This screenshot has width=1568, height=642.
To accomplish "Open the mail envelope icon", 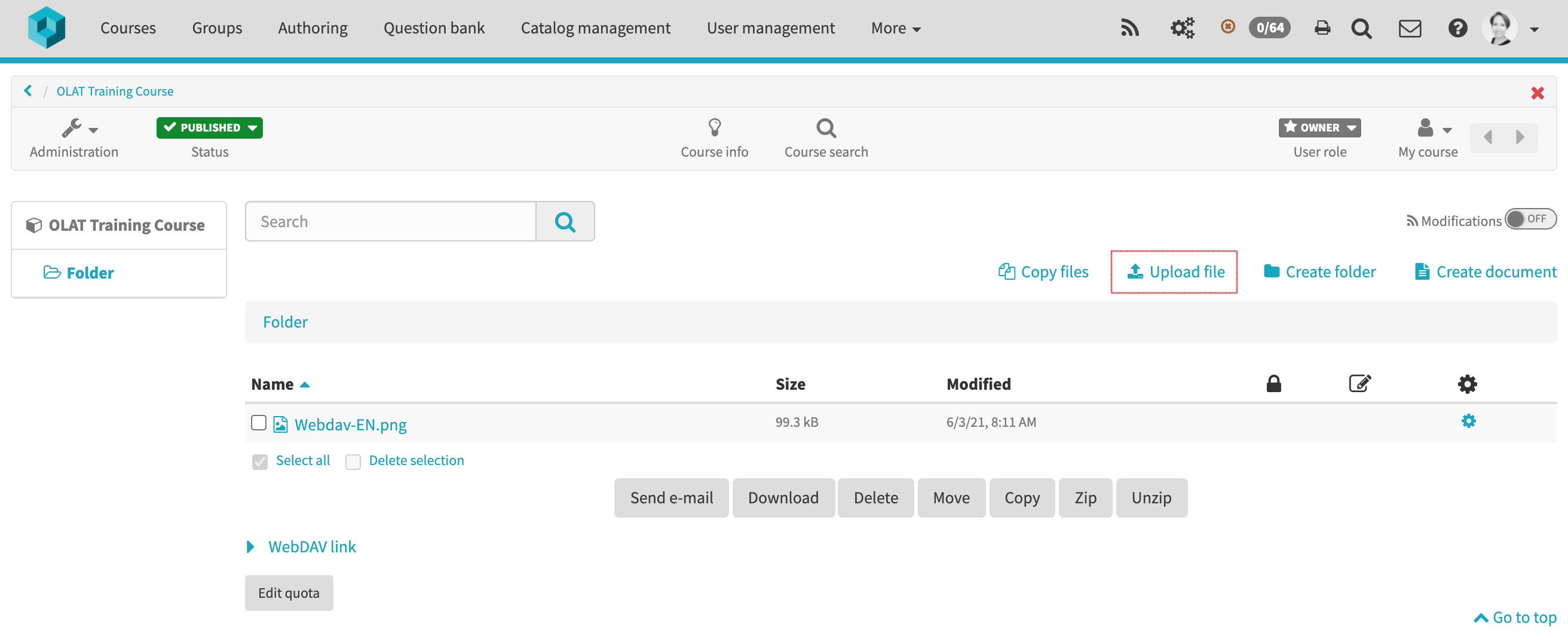I will [1410, 28].
